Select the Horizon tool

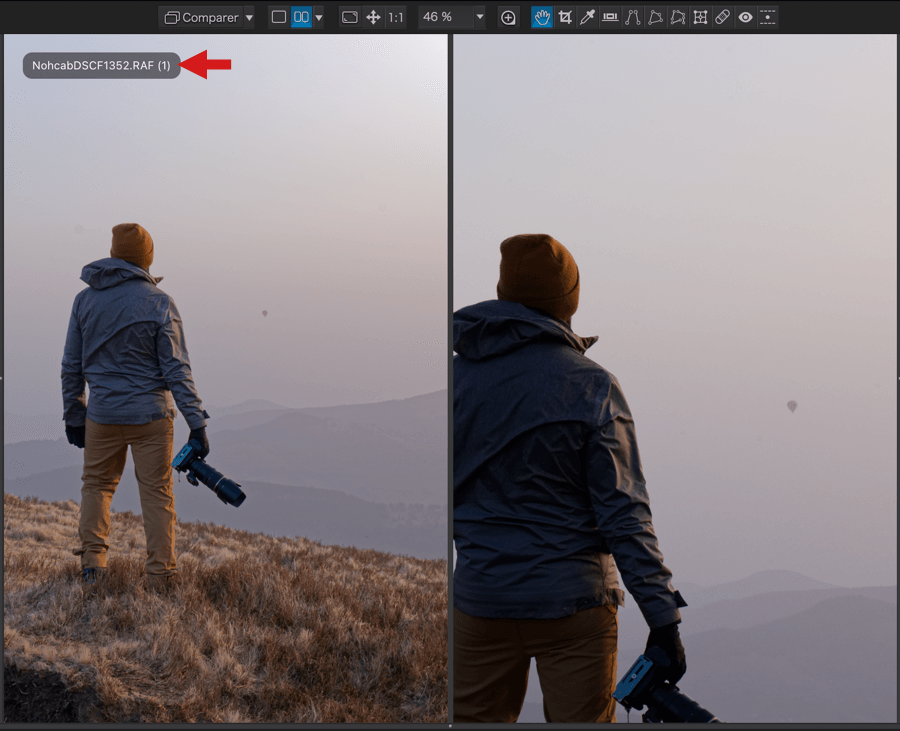tap(610, 17)
